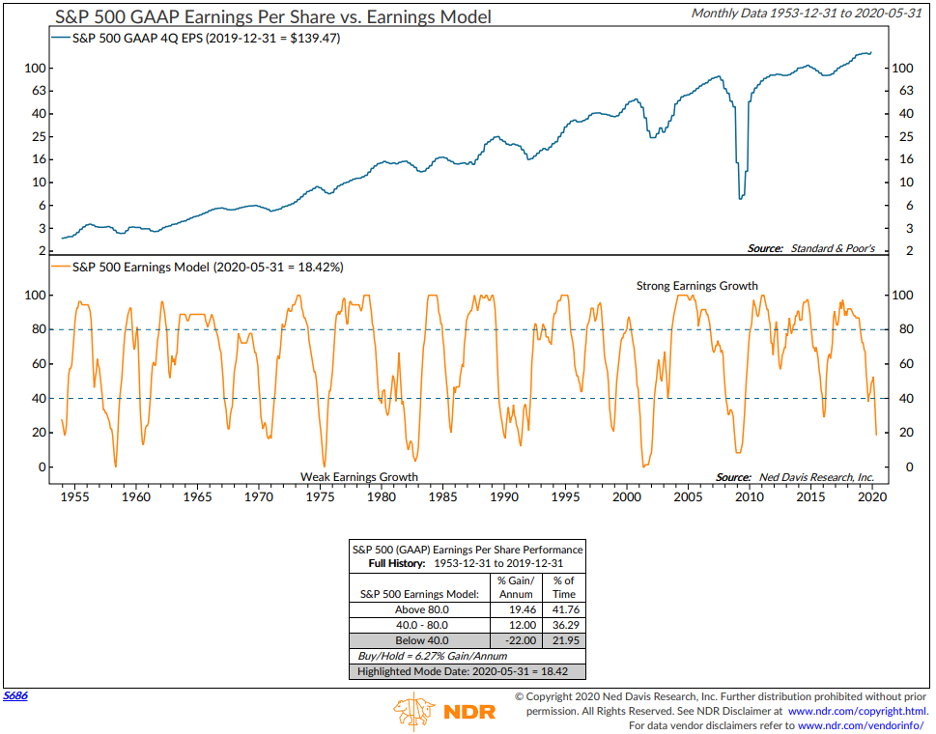Open the www.ndr.com/vendorinfo/ link

[860, 725]
